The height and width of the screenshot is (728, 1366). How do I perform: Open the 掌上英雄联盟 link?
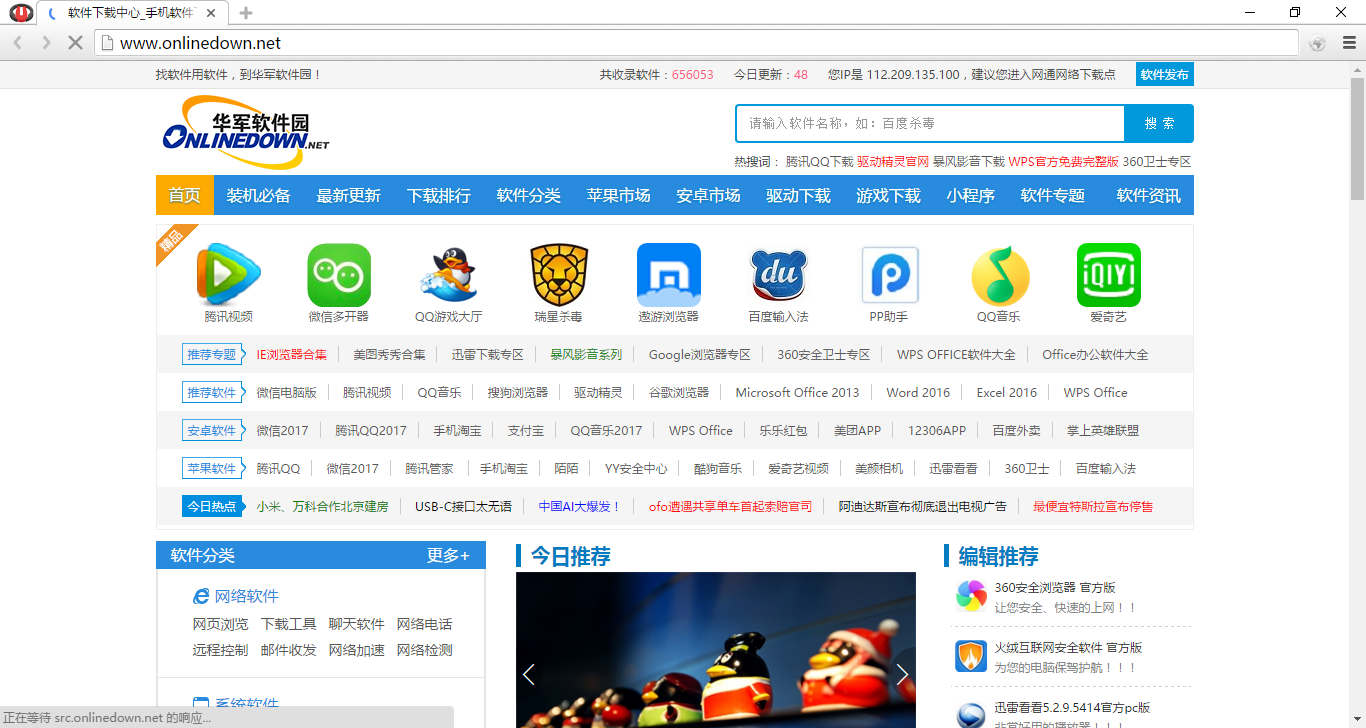point(1103,430)
